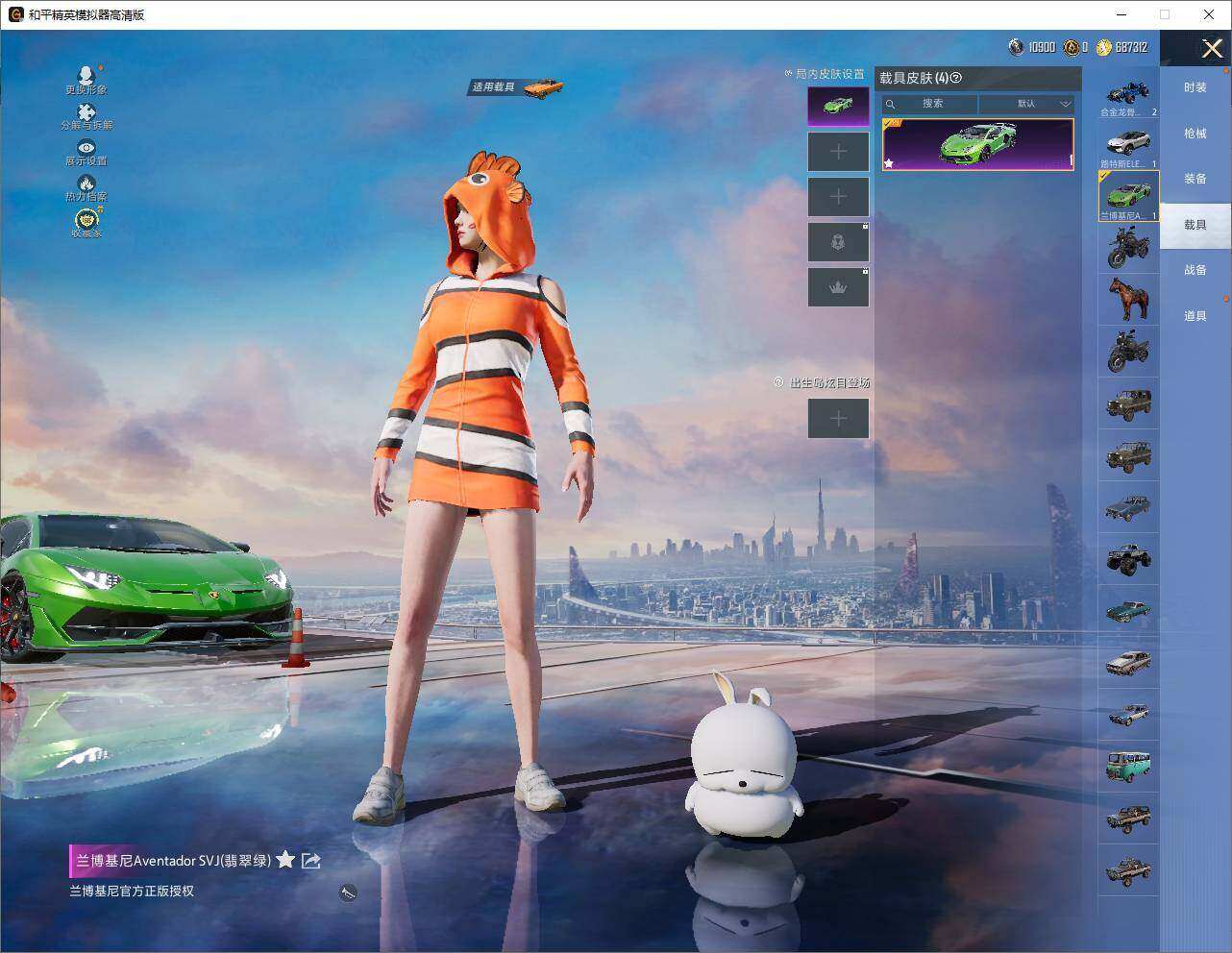Choose the brown horse mount
Image resolution: width=1232 pixels, height=953 pixels.
click(1128, 300)
